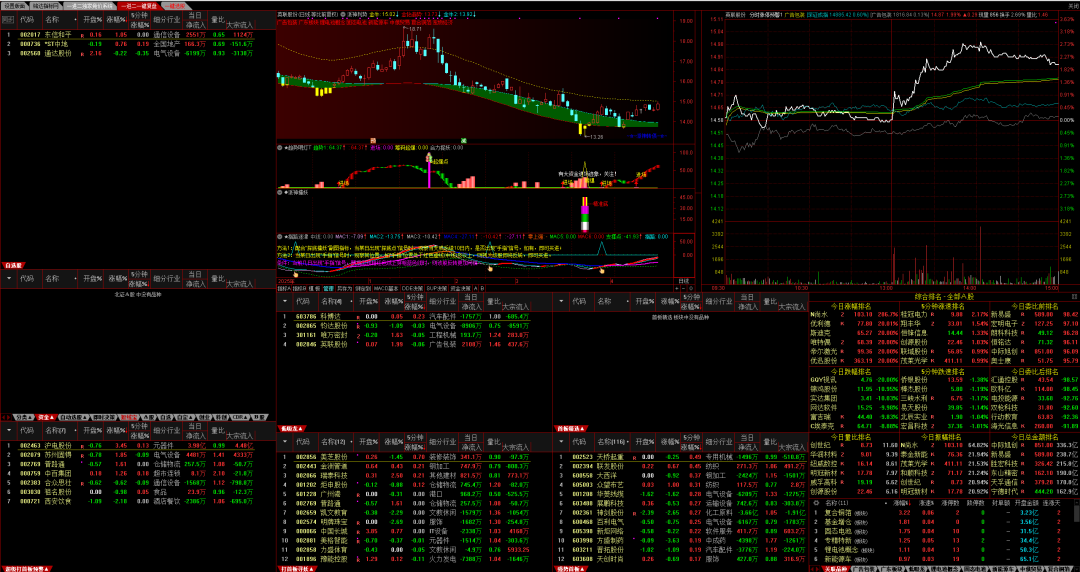Open header dropdown arrow of the empty 资金 panel table

click(x=9, y=279)
